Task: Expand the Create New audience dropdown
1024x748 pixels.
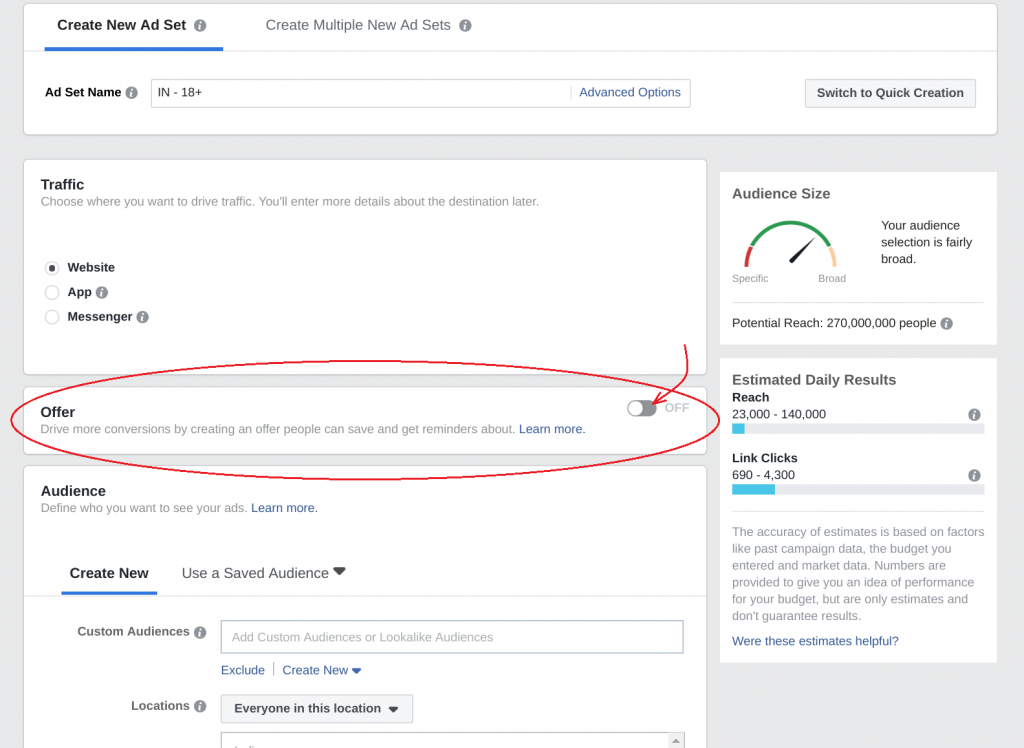Action: (322, 669)
